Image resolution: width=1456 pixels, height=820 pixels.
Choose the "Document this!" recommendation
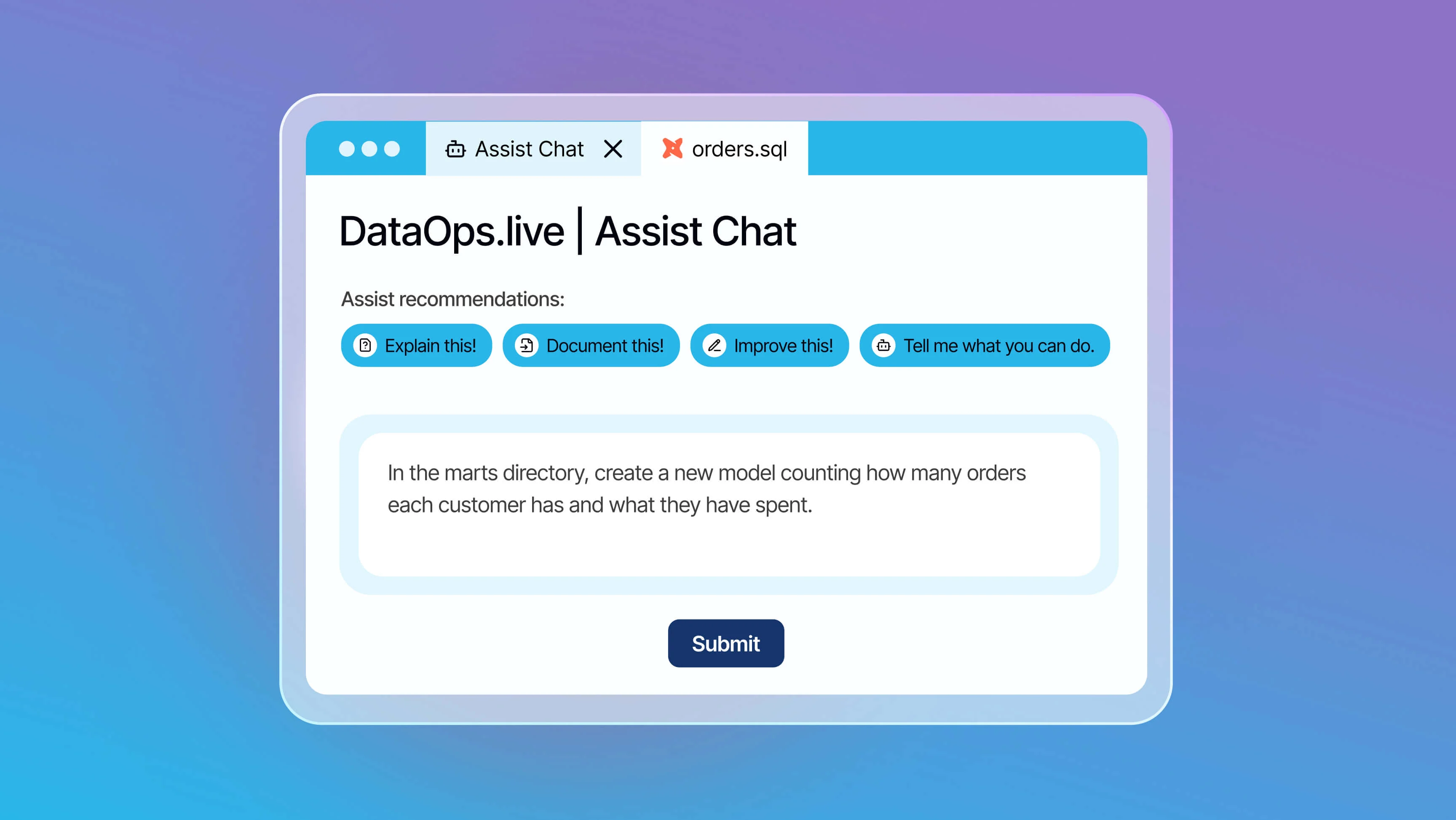[605, 346]
